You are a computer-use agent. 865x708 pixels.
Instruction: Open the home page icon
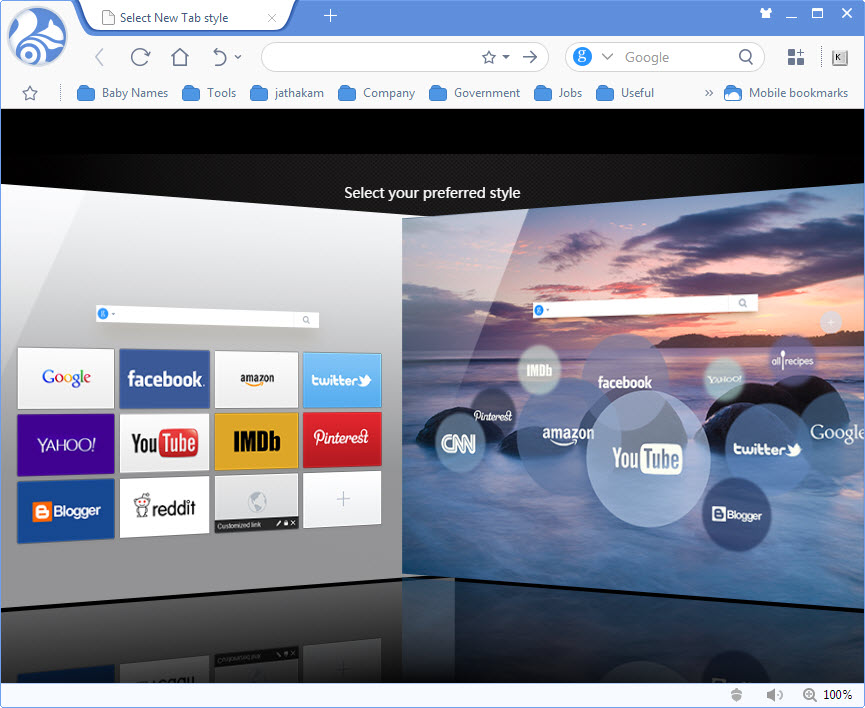pyautogui.click(x=180, y=56)
